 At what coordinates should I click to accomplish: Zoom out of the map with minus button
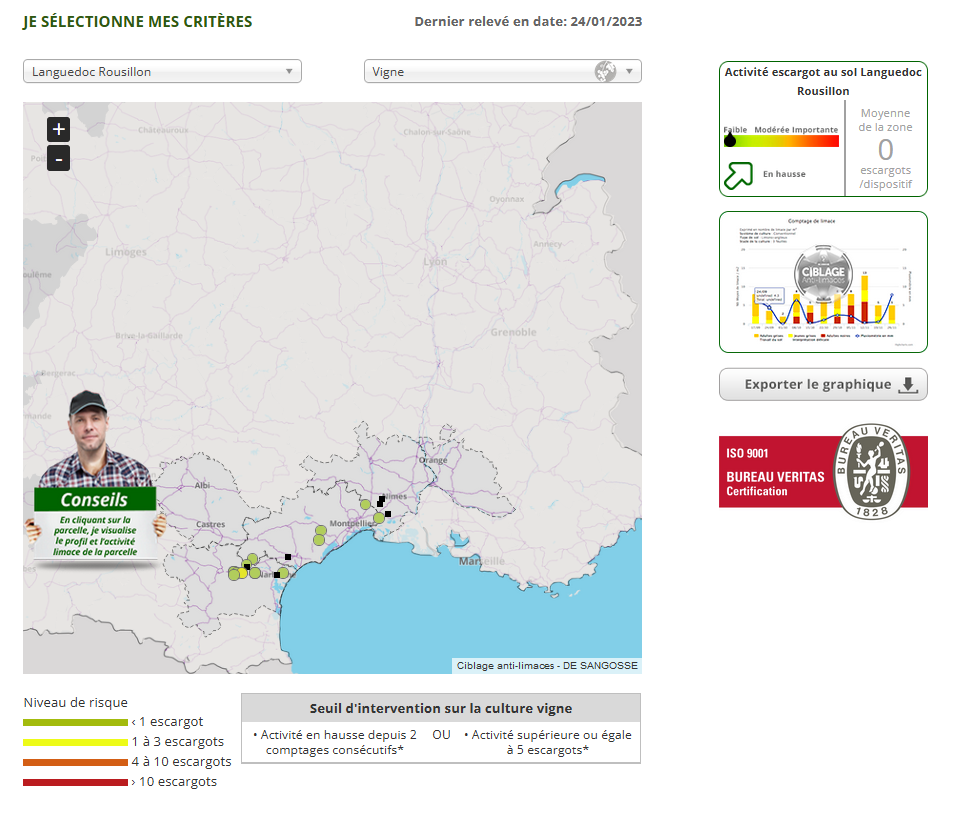pos(58,158)
